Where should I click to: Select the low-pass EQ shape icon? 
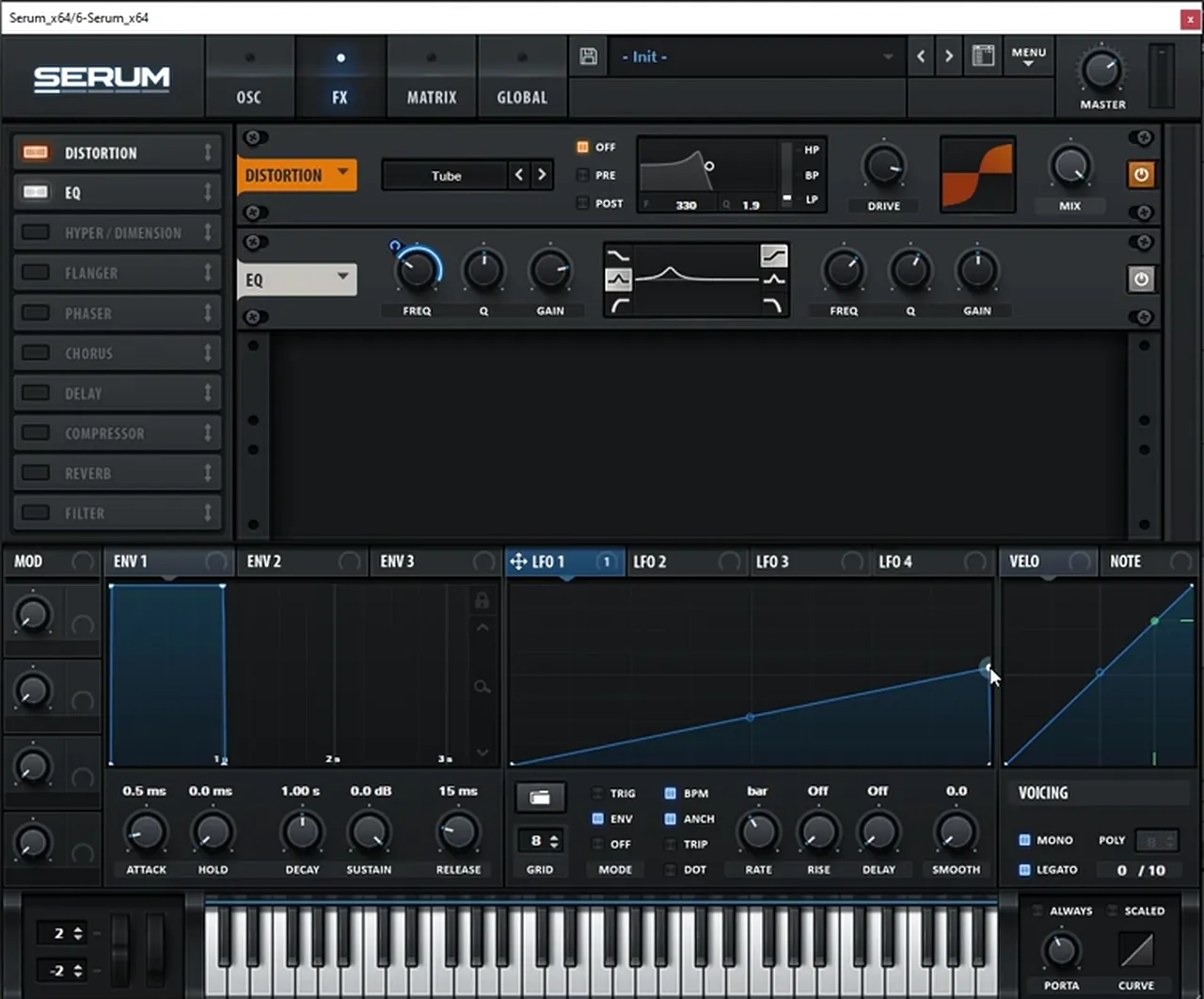[x=773, y=305]
